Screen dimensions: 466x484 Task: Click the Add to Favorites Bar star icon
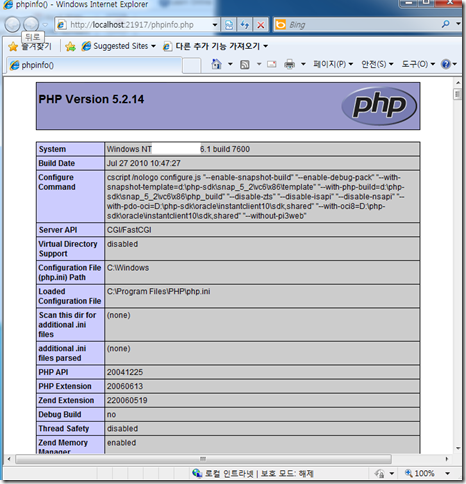point(70,46)
